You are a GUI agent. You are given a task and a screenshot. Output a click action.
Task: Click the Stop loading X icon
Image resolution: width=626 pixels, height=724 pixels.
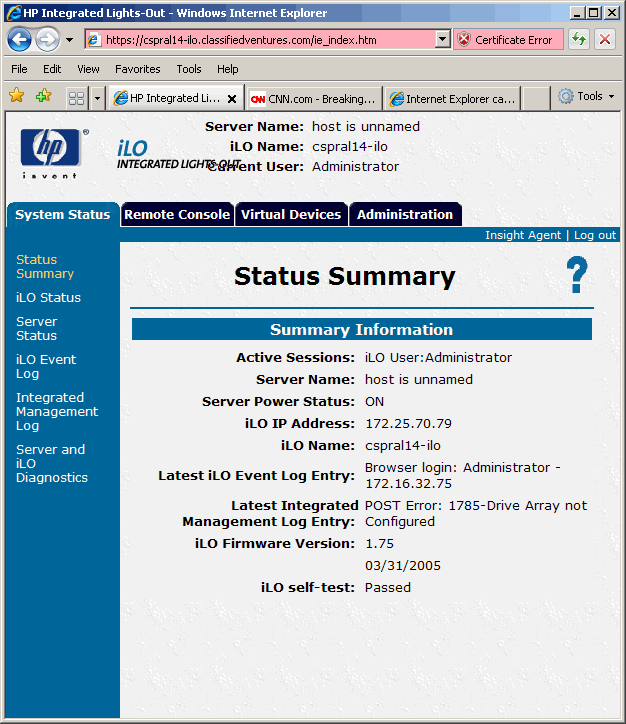tap(605, 40)
